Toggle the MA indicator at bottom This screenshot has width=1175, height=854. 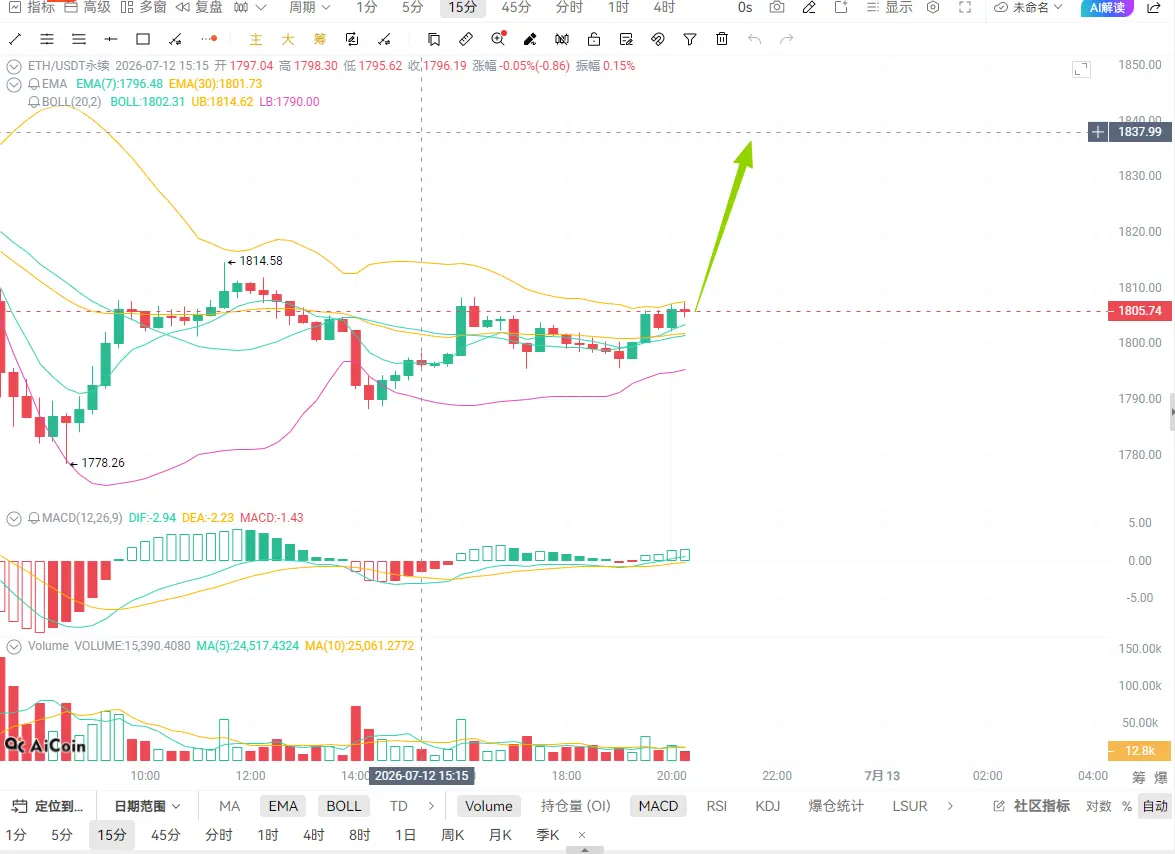[229, 806]
